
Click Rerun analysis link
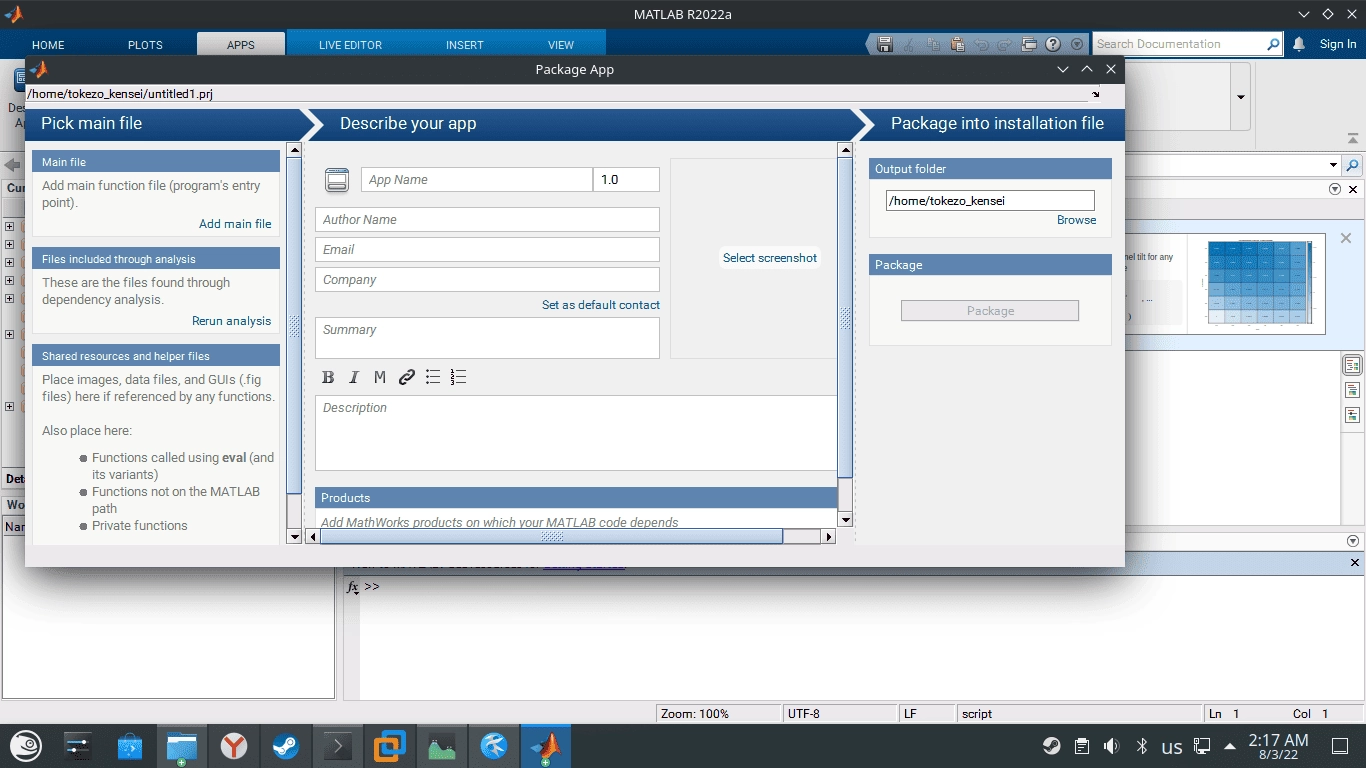tap(231, 321)
